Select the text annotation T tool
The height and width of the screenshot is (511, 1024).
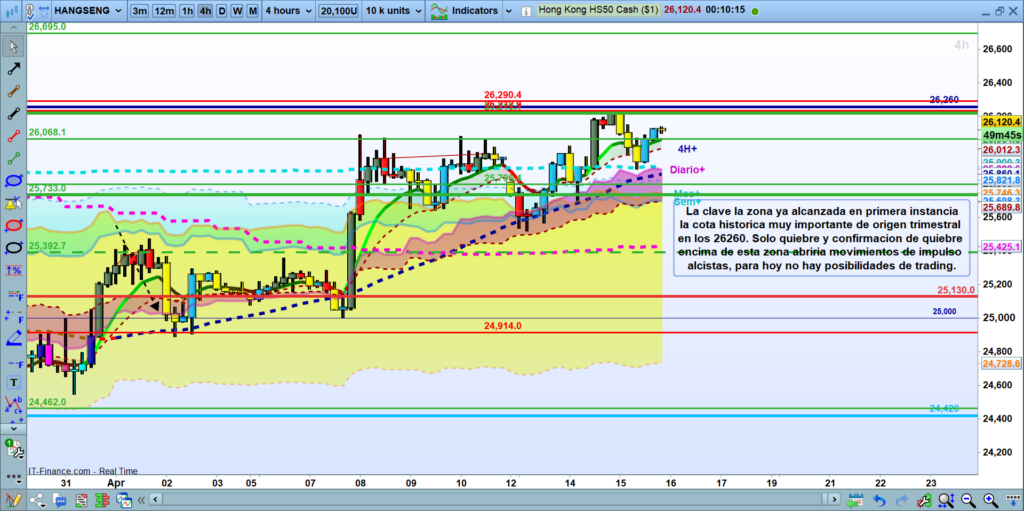13,381
